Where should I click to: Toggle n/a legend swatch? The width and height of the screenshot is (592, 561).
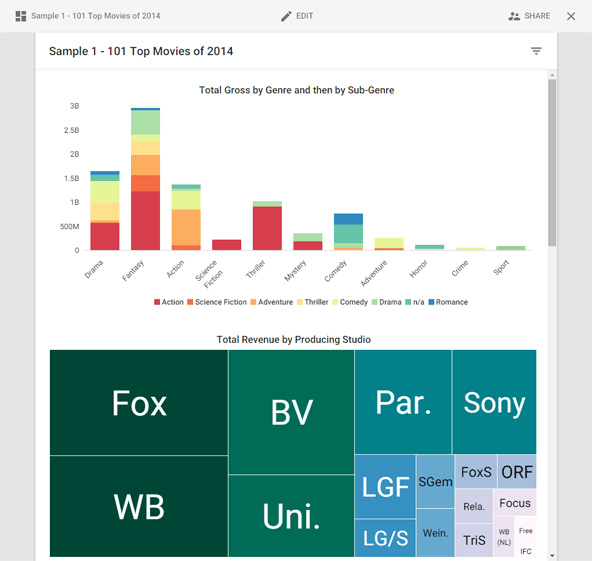pyautogui.click(x=408, y=302)
